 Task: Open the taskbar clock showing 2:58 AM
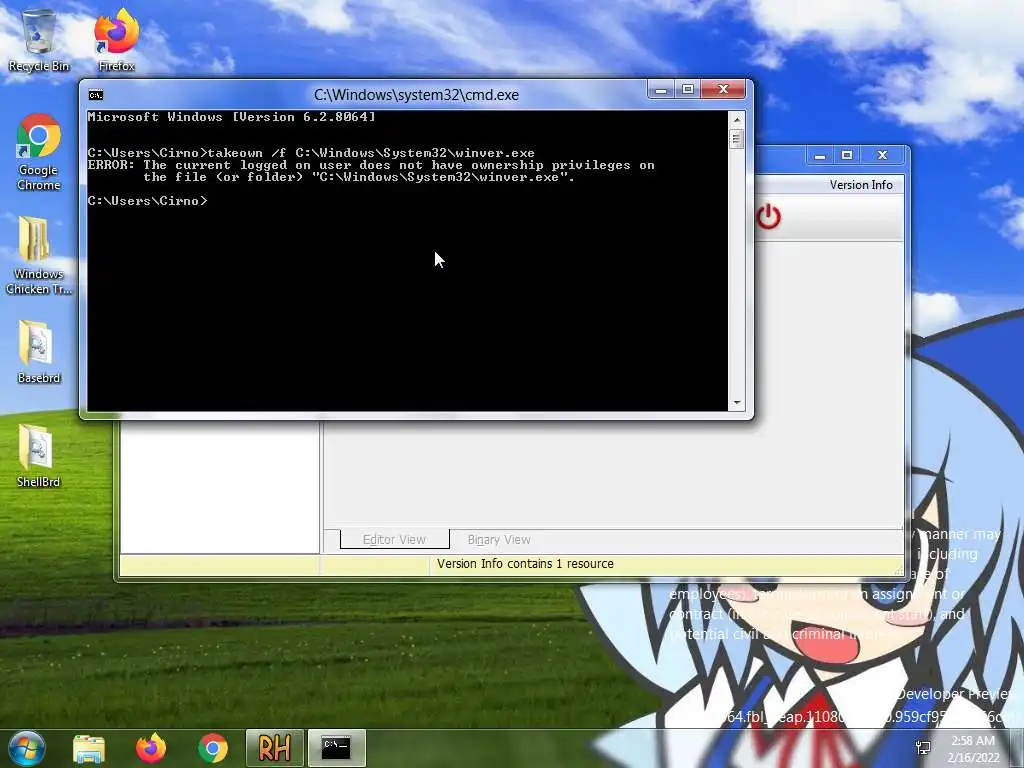[974, 749]
